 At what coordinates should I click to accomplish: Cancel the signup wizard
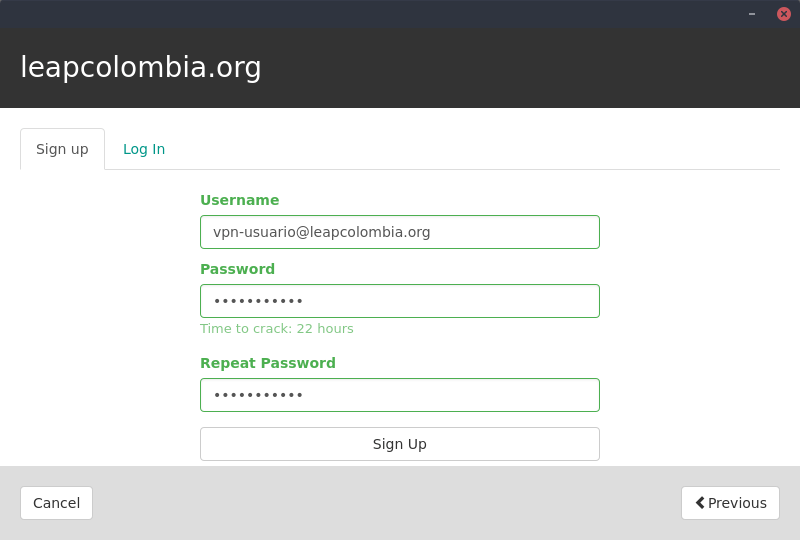56,503
